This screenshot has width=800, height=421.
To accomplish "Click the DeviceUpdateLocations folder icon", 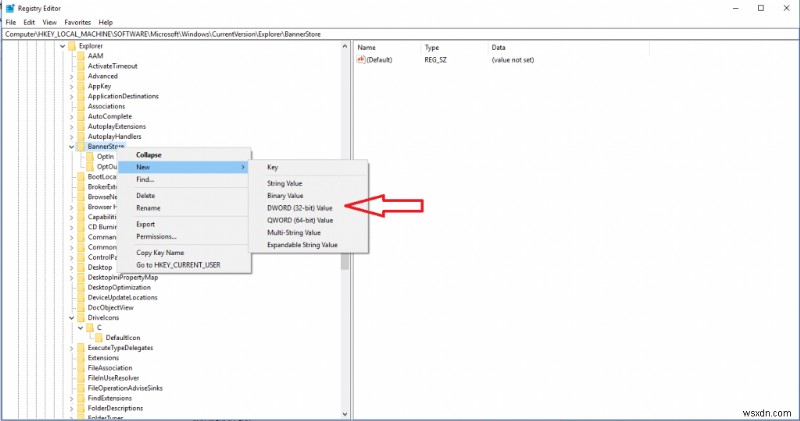I will coord(81,298).
